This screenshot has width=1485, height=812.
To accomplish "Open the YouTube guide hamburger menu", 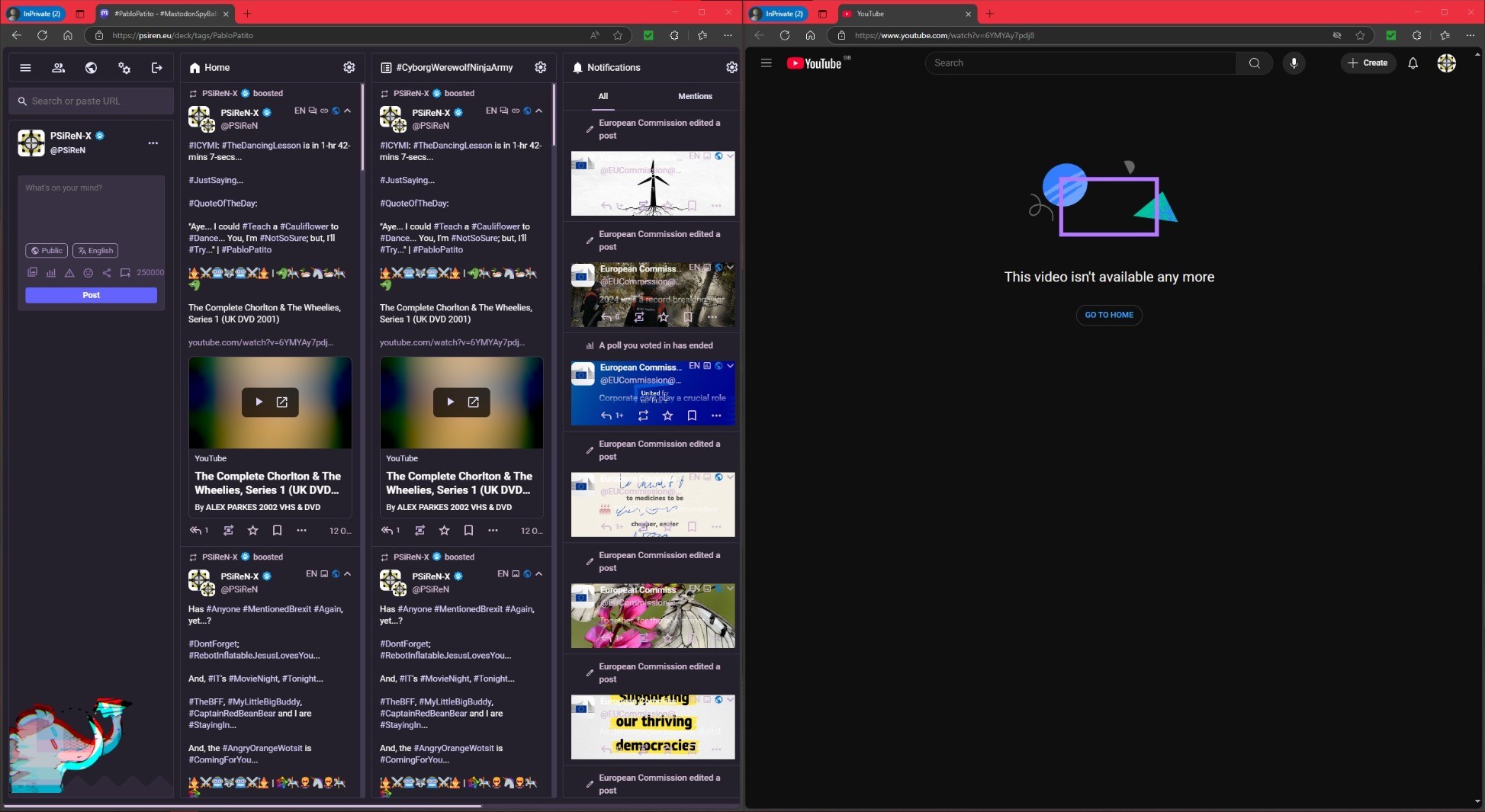I will tap(767, 63).
